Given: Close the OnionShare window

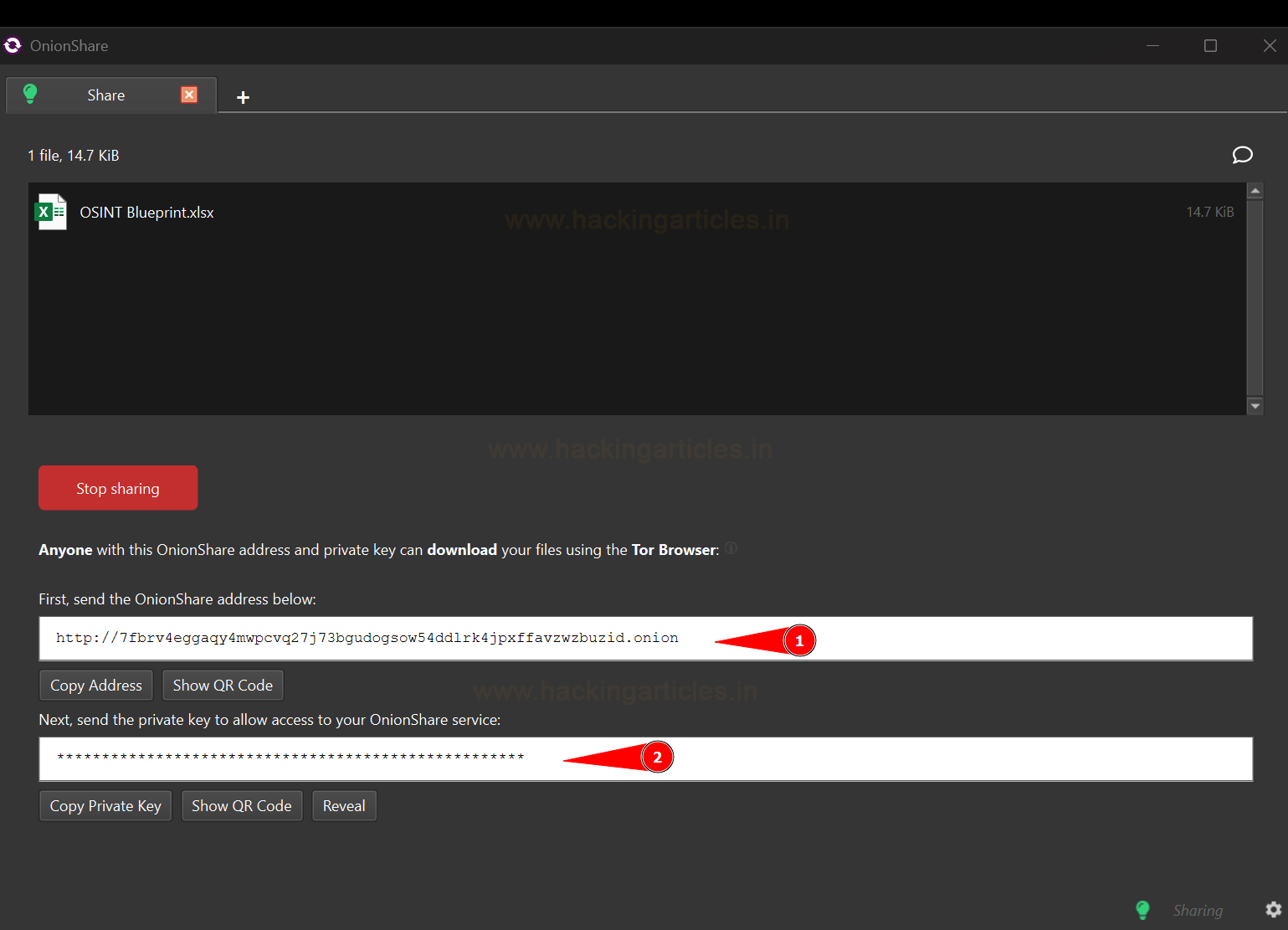Looking at the screenshot, I should [1270, 45].
